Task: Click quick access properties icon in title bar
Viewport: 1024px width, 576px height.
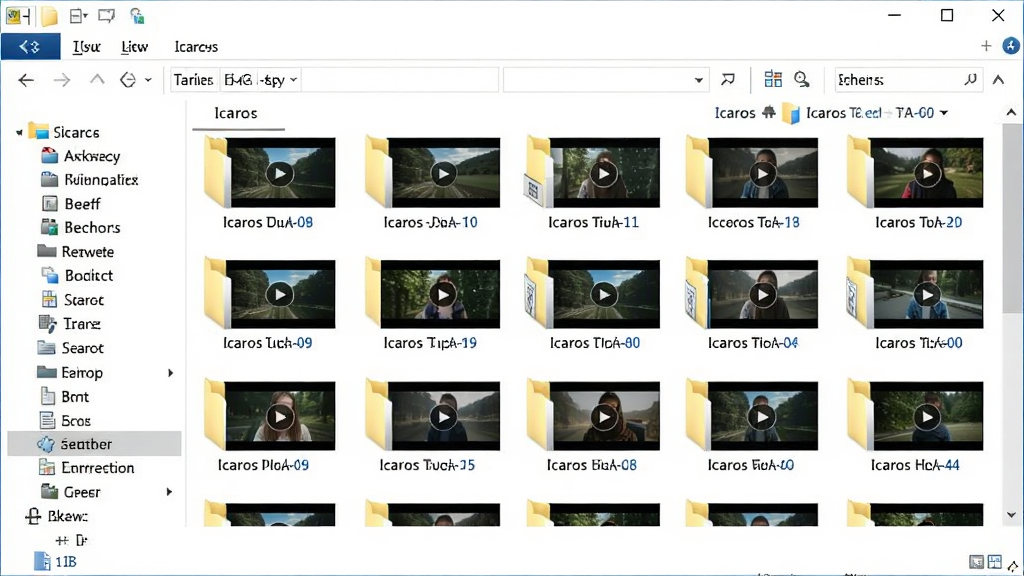Action: click(78, 16)
